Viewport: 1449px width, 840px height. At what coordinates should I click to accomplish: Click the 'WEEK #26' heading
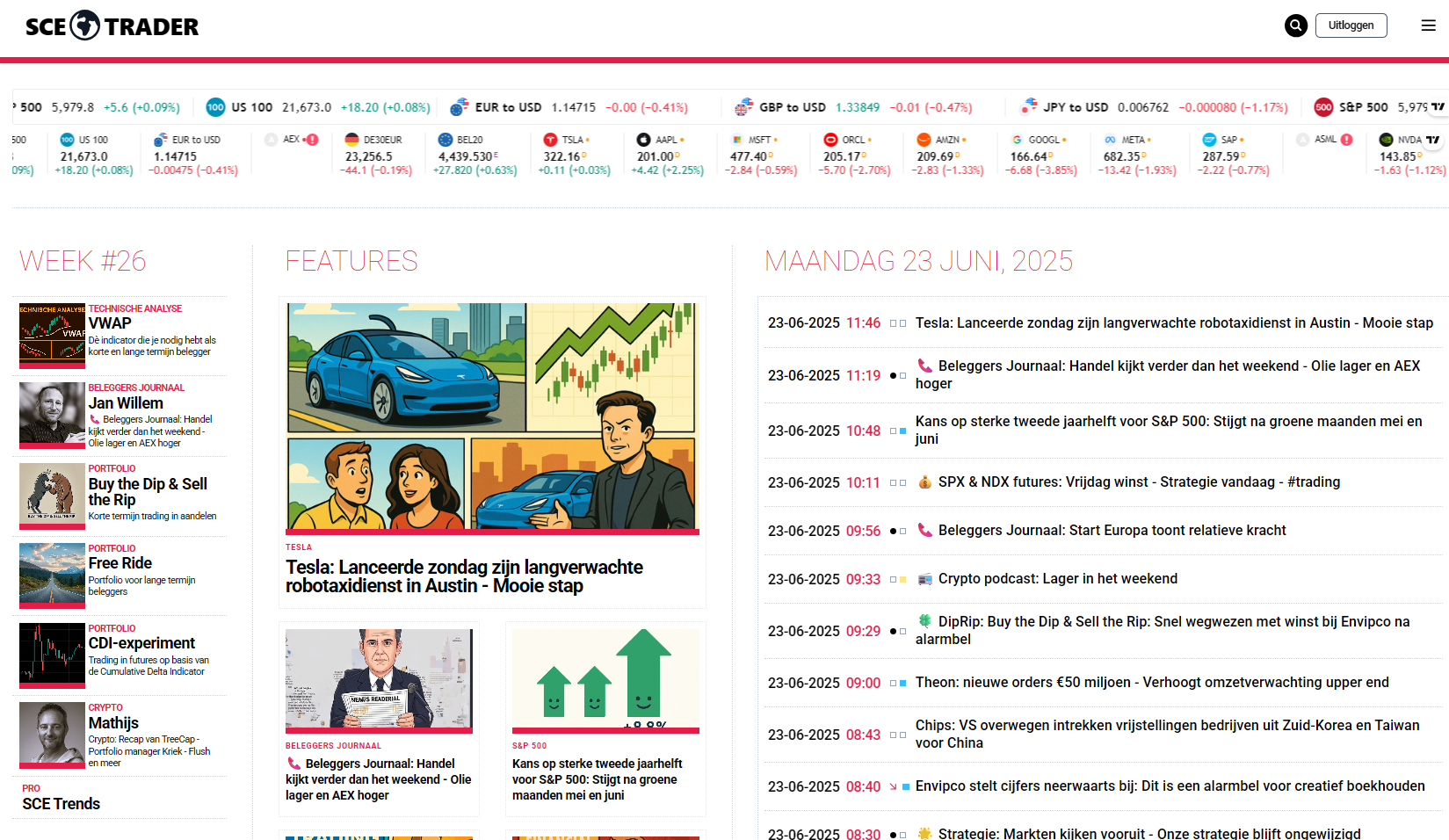click(x=83, y=261)
